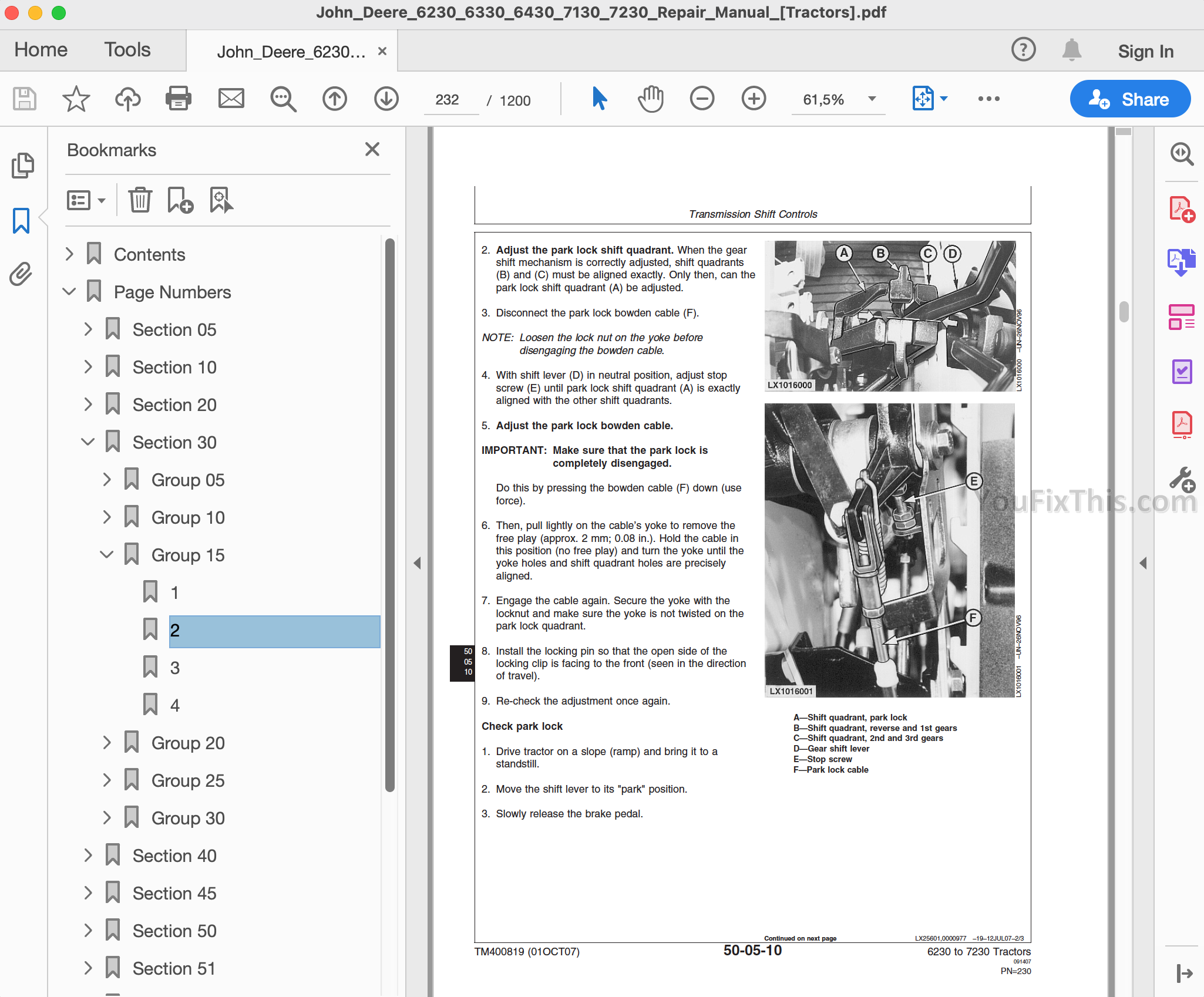Open the Attachments paperclip panel
Viewport: 1204px width, 997px height.
pos(21,274)
